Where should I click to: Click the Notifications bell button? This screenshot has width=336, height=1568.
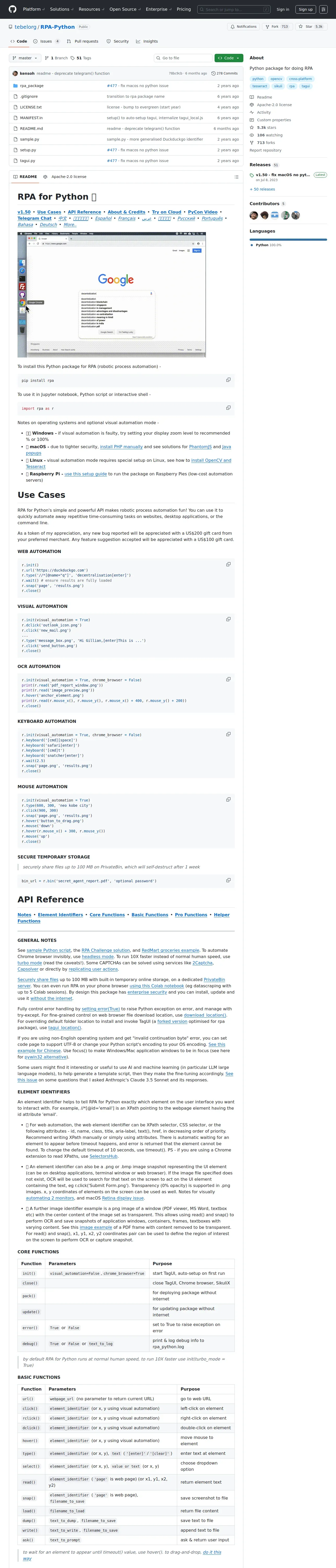243,27
